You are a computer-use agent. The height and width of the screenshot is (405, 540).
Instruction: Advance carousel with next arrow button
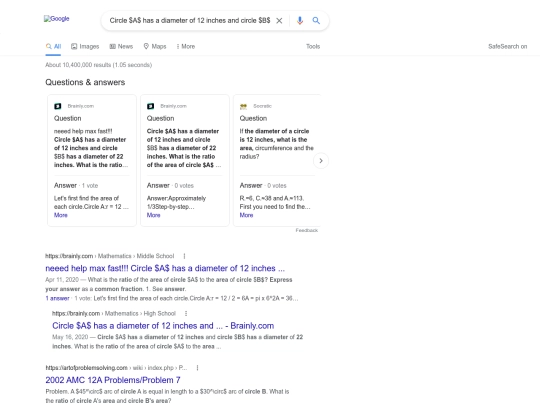[x=321, y=161]
